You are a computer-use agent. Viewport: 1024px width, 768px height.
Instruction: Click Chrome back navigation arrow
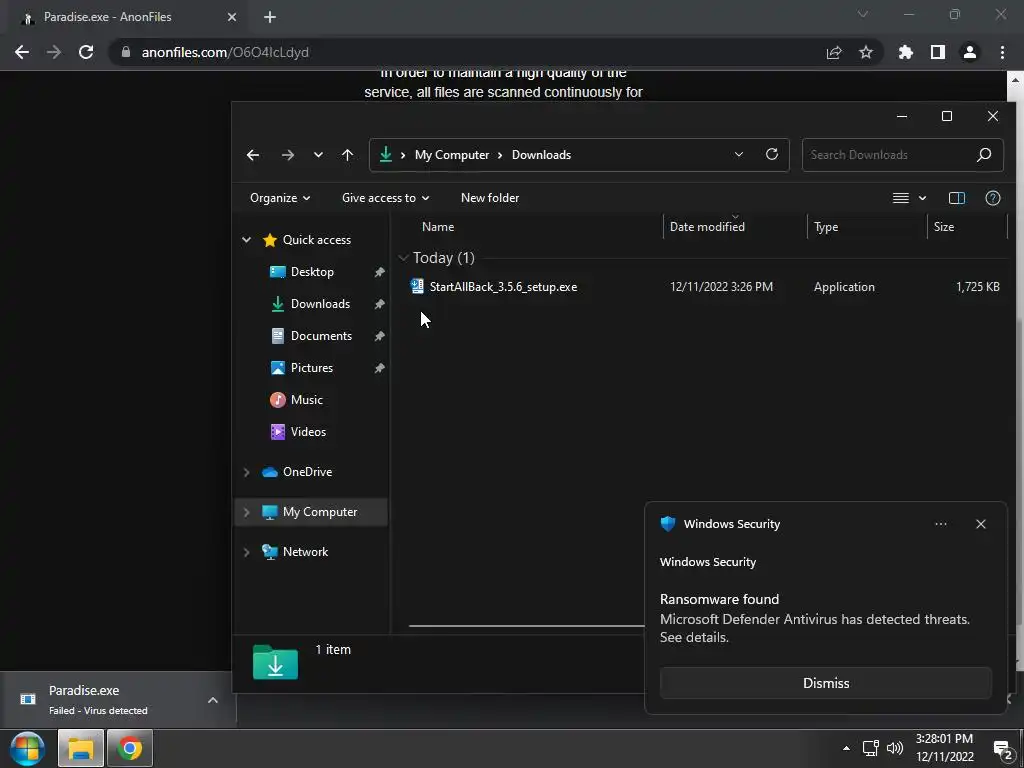(x=22, y=52)
